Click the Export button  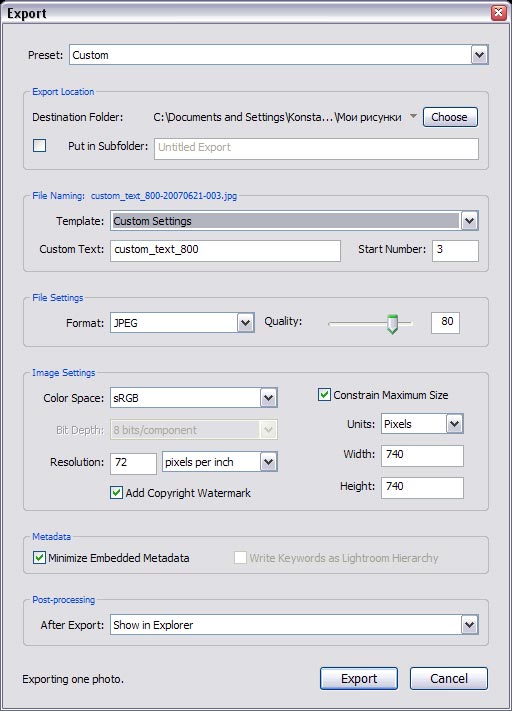click(x=359, y=678)
